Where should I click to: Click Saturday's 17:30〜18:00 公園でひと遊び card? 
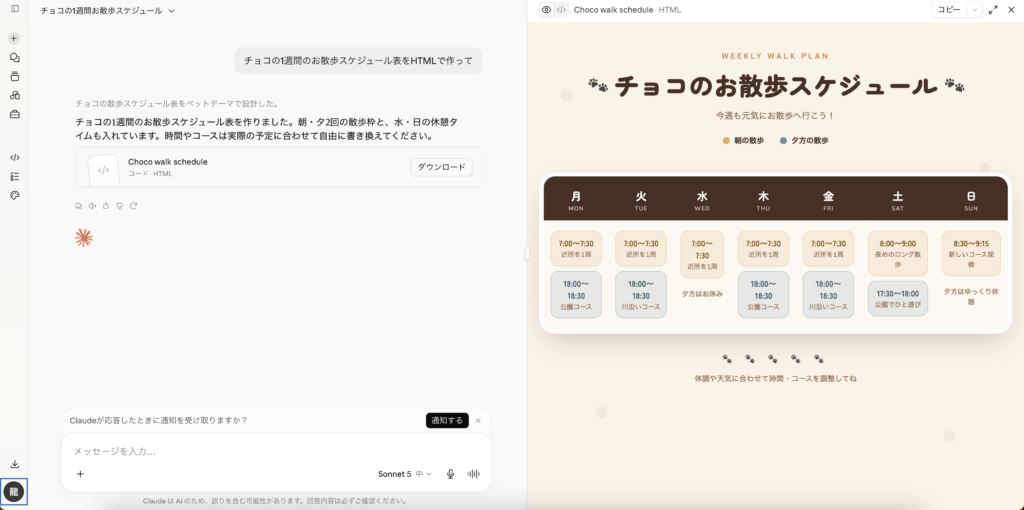point(897,298)
